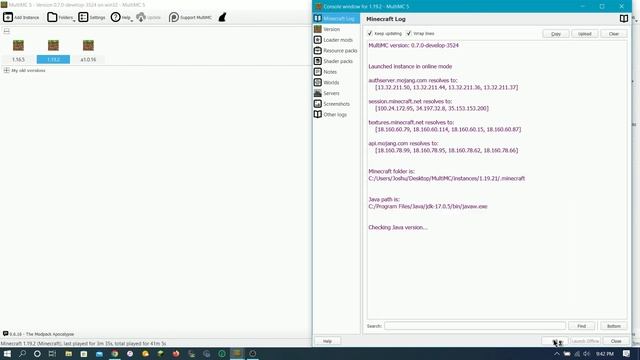Image resolution: width=640 pixels, height=360 pixels.
Task: Click the log Search input field
Action: pos(475,326)
